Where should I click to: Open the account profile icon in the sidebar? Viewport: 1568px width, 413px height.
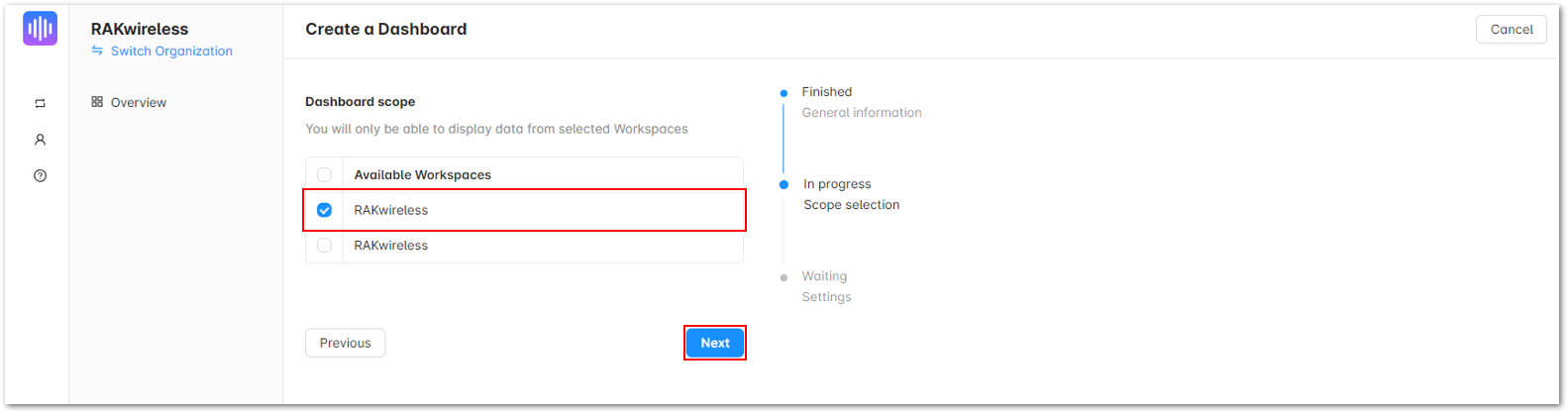click(x=40, y=140)
